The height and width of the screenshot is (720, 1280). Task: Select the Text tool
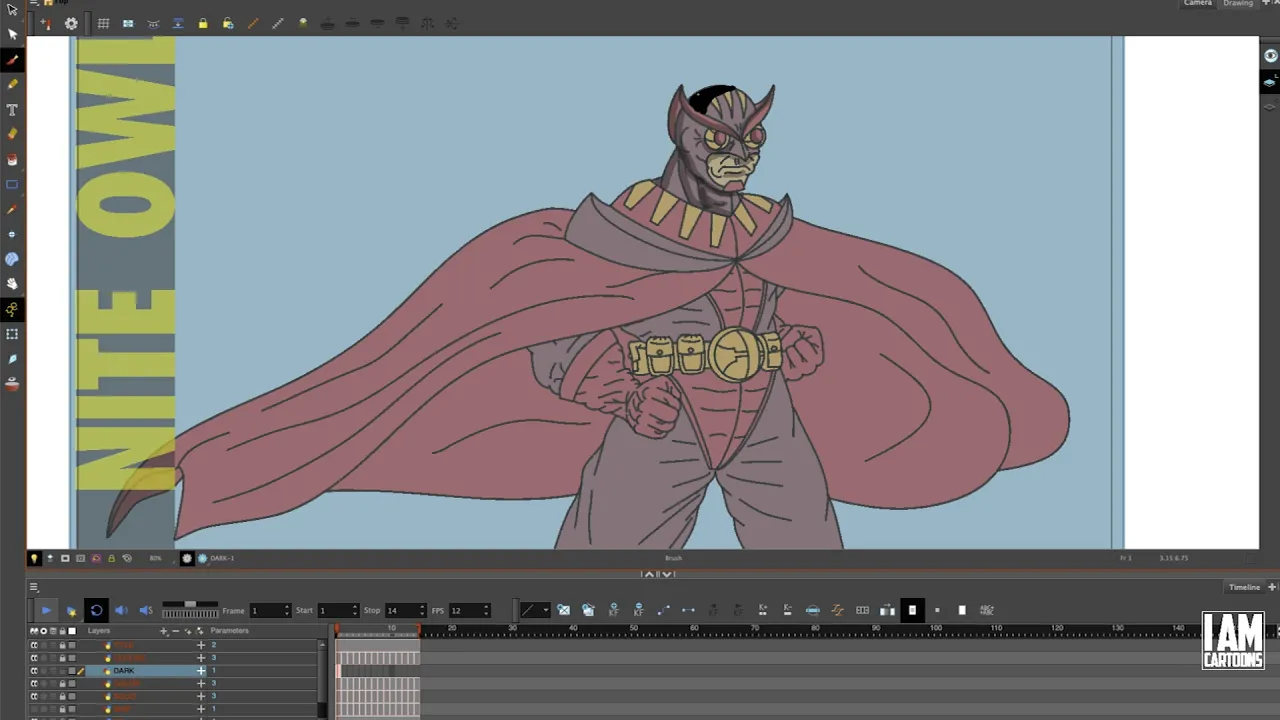[12, 110]
